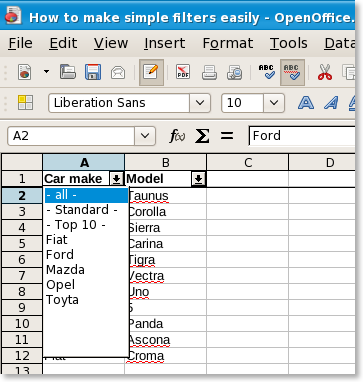Screen dimensions: 363x382
Task: Open the View menu
Action: 111,43
